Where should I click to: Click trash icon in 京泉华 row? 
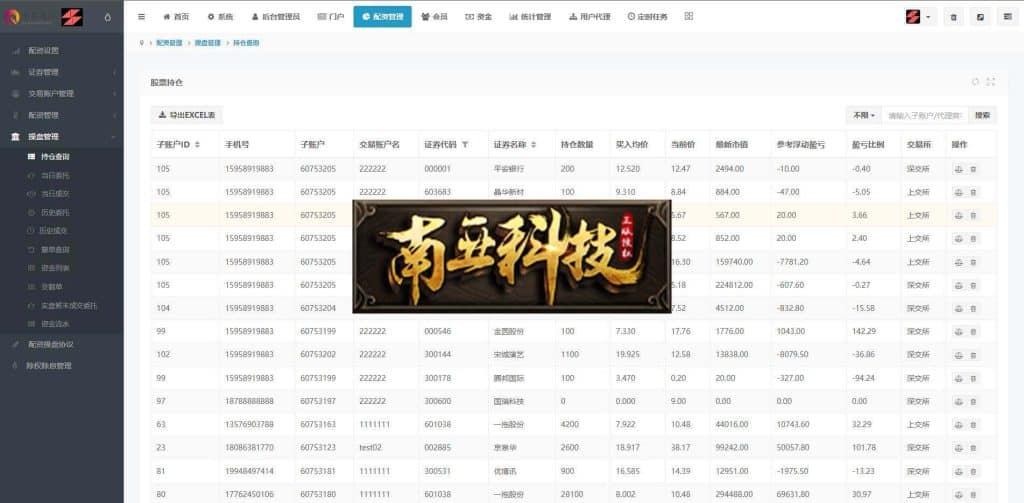click(973, 448)
